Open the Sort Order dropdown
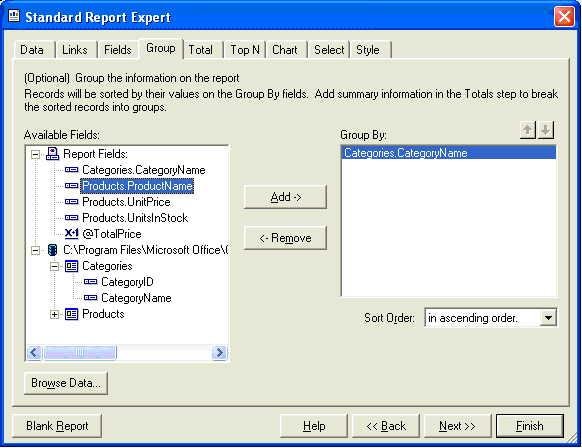582x448 pixels. [548, 318]
